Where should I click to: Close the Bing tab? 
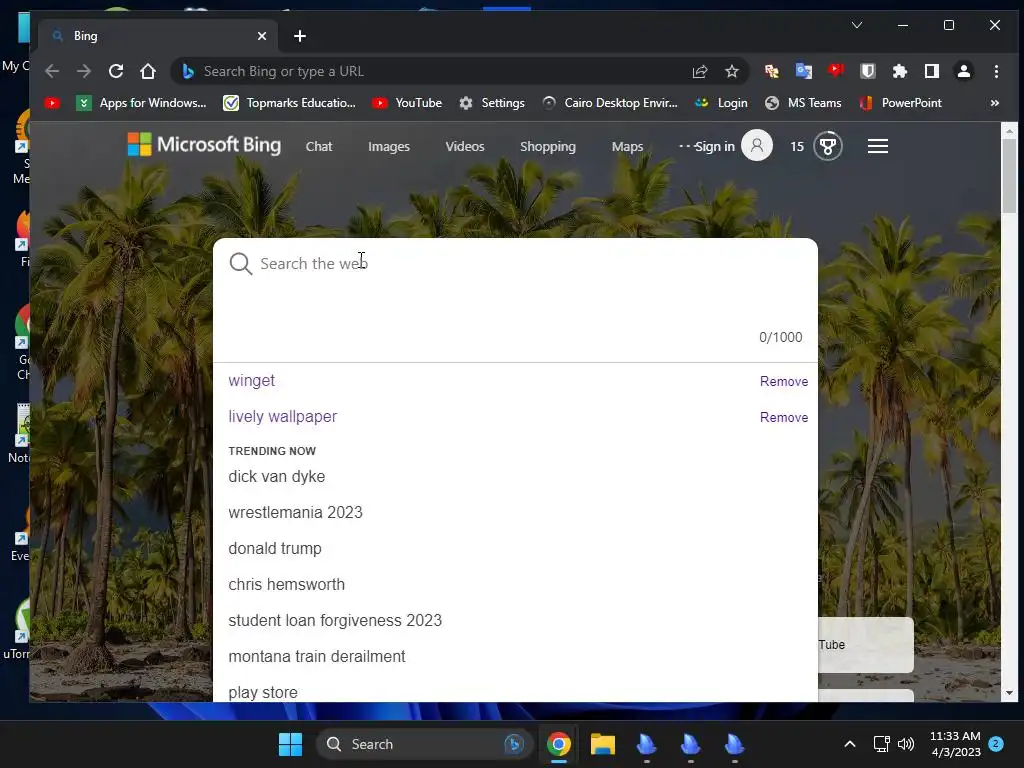262,36
